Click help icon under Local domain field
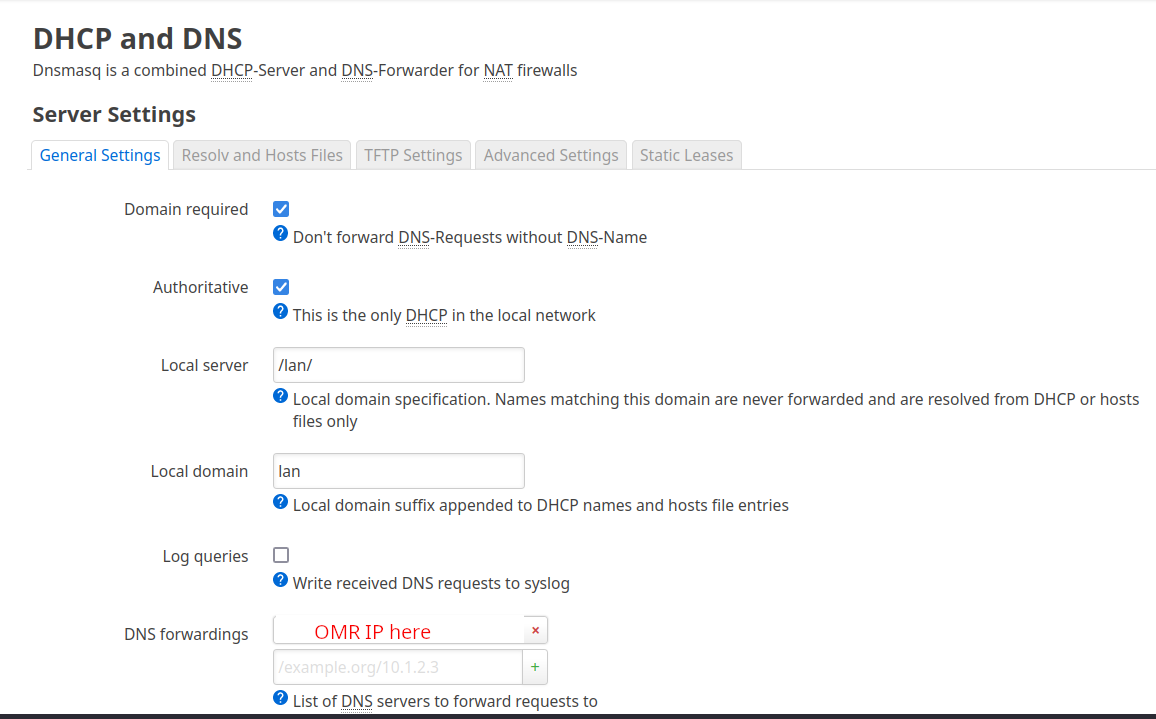This screenshot has height=719, width=1156. point(280,502)
